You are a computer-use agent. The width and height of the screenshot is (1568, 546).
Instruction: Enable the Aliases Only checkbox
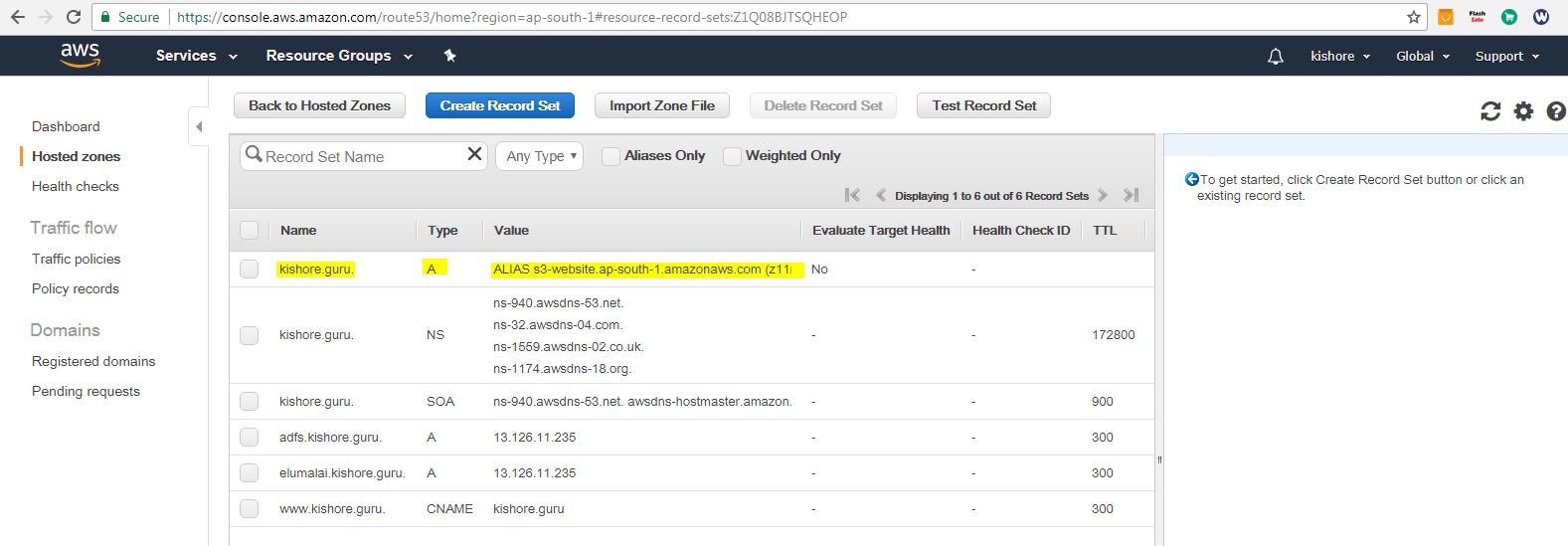611,156
